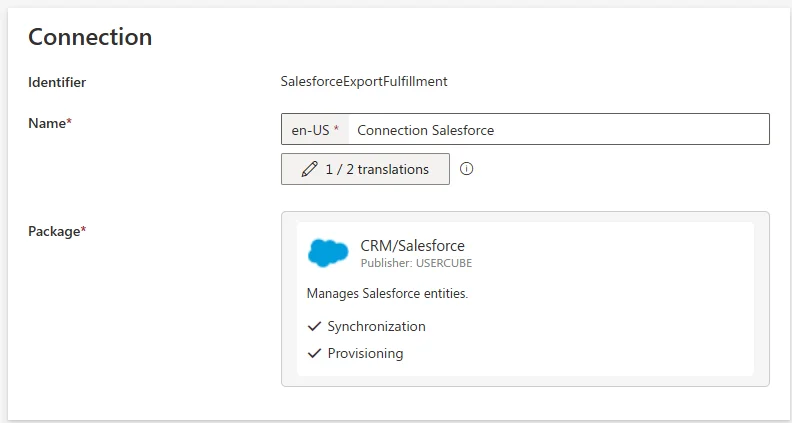This screenshot has height=423, width=792.
Task: Click the Provisioning checkmark icon
Action: [314, 353]
